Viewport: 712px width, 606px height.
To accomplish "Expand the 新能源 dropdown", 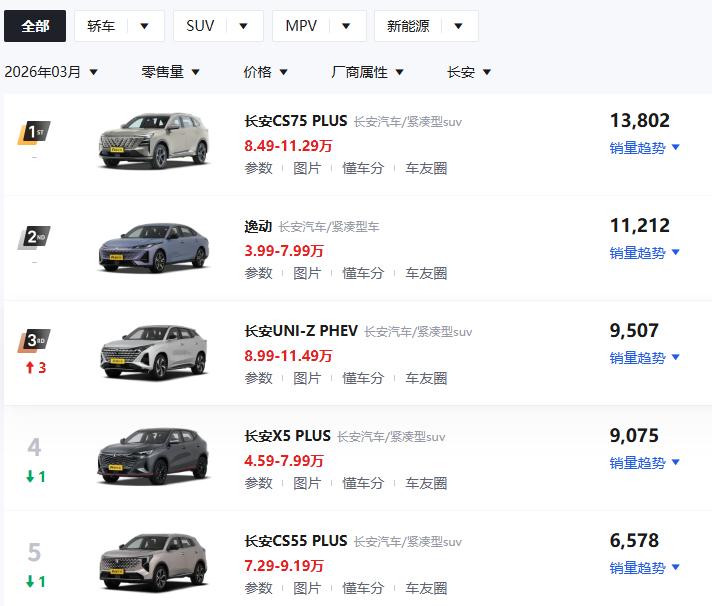I will tap(426, 26).
